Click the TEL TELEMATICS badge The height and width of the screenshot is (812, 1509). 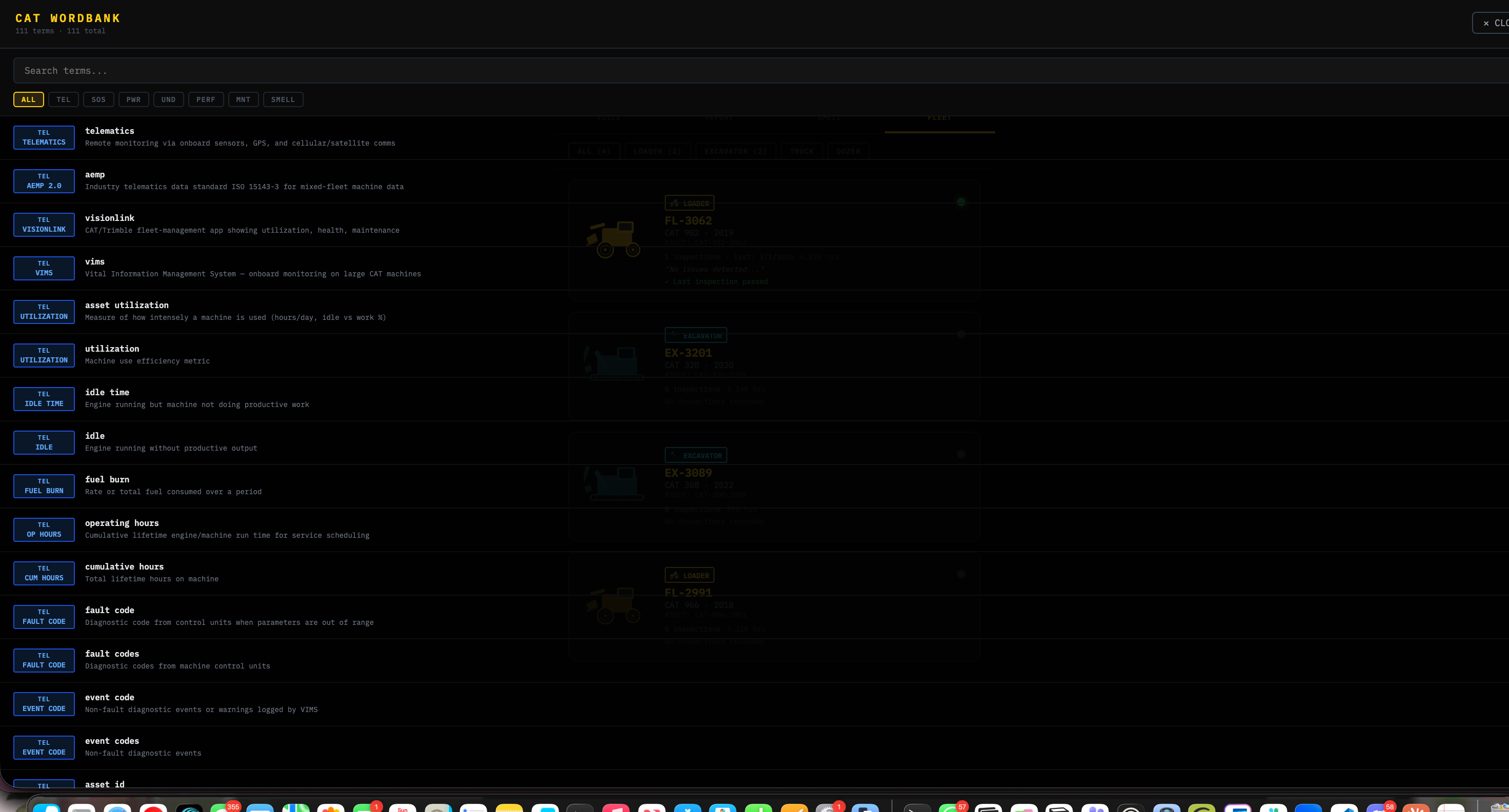[44, 137]
